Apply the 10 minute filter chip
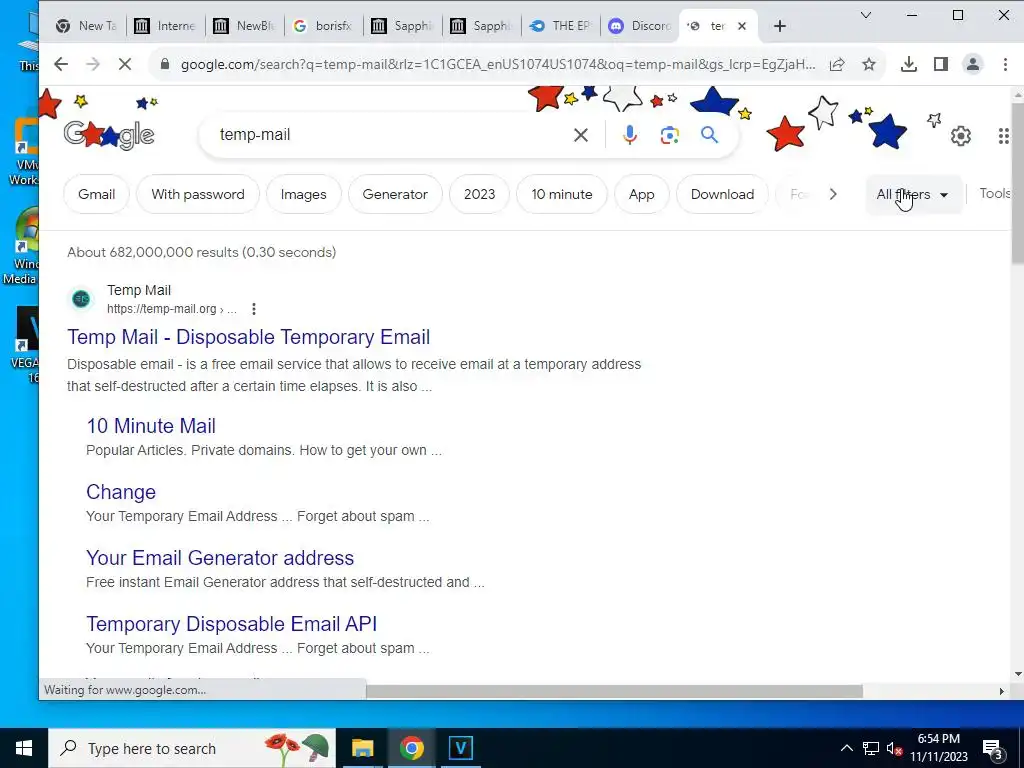Image resolution: width=1024 pixels, height=768 pixels. (562, 195)
